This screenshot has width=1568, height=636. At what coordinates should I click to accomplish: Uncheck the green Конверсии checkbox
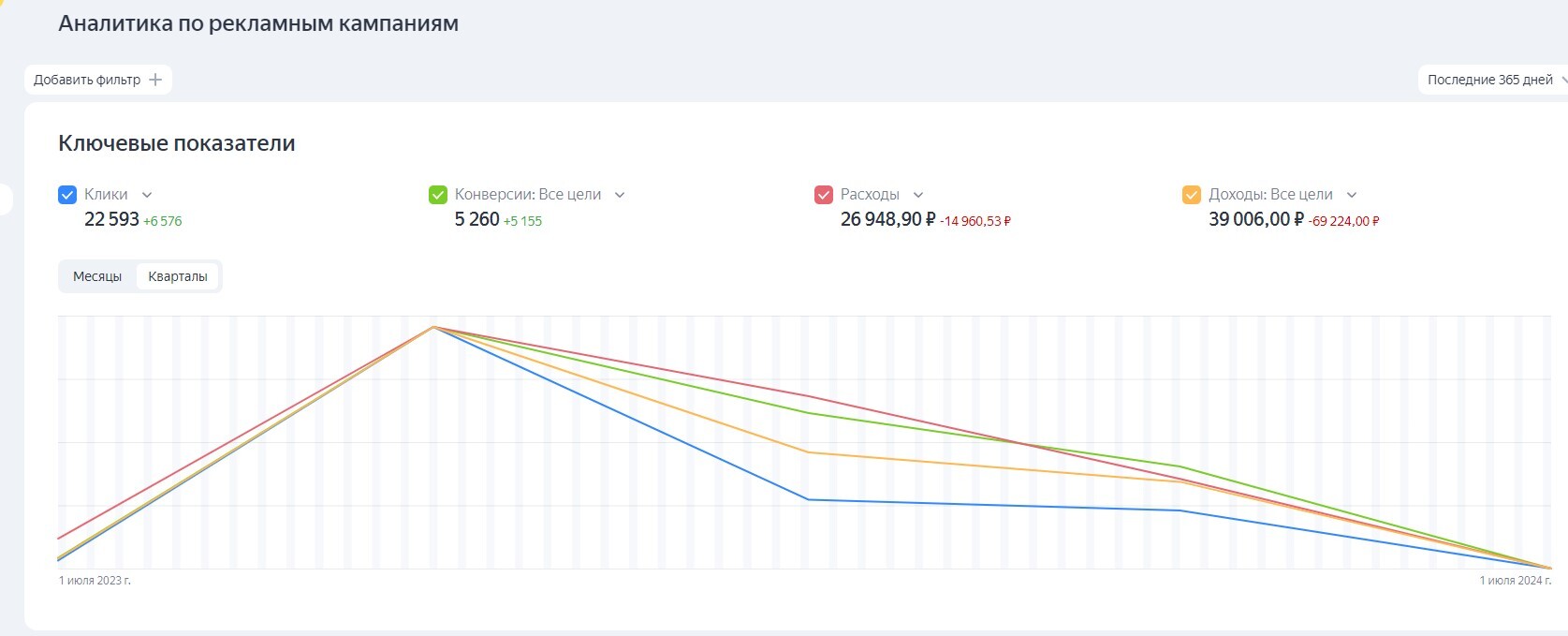tap(437, 195)
